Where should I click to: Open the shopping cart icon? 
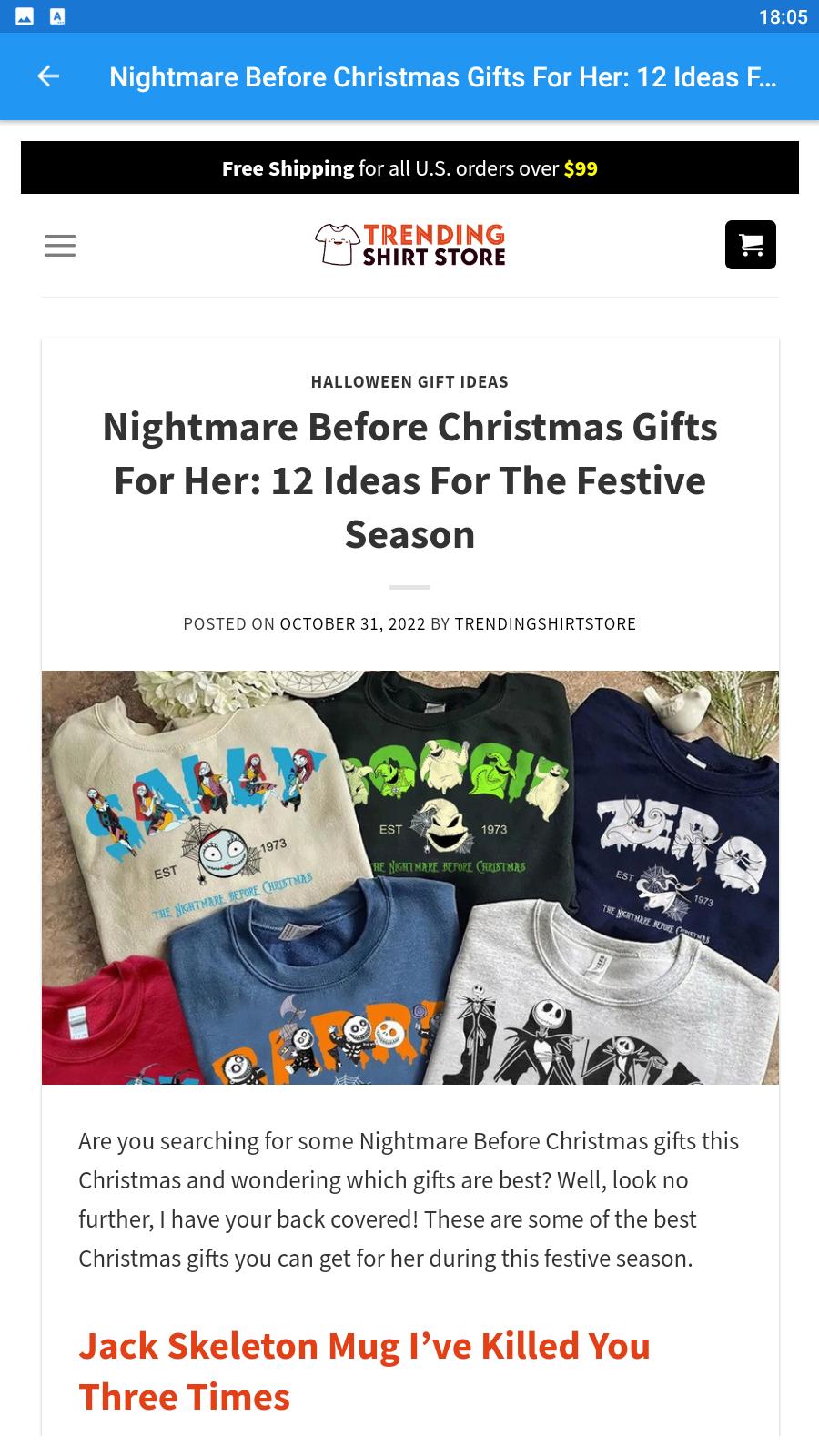pos(751,245)
